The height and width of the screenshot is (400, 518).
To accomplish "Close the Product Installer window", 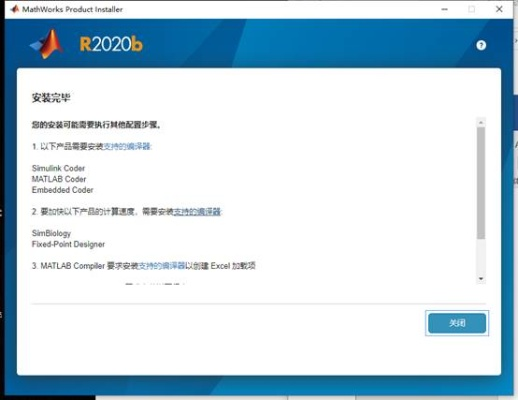I will click(x=499, y=9).
